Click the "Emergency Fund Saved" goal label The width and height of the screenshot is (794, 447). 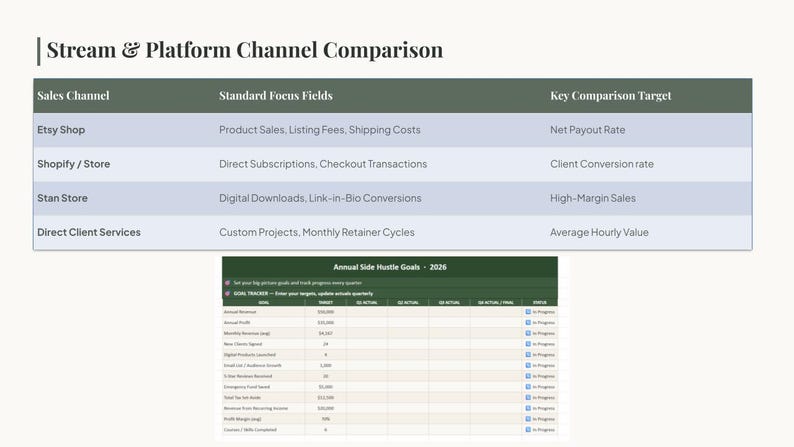[247, 387]
